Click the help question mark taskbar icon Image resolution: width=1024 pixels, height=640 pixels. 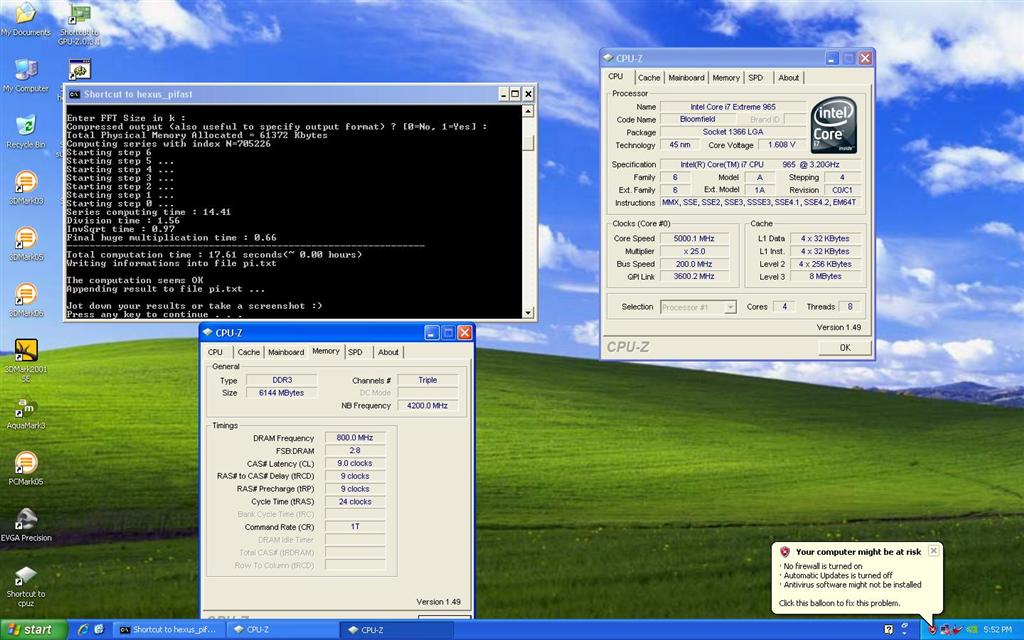tap(889, 630)
